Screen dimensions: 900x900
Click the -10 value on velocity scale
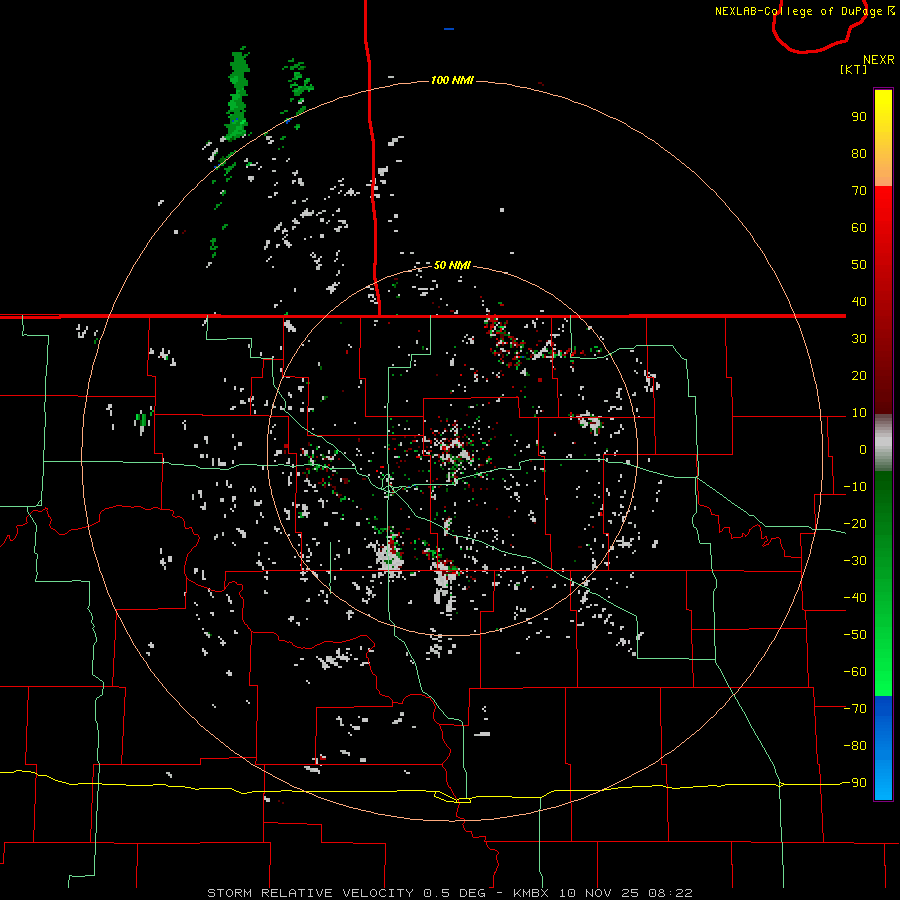pyautogui.click(x=855, y=487)
